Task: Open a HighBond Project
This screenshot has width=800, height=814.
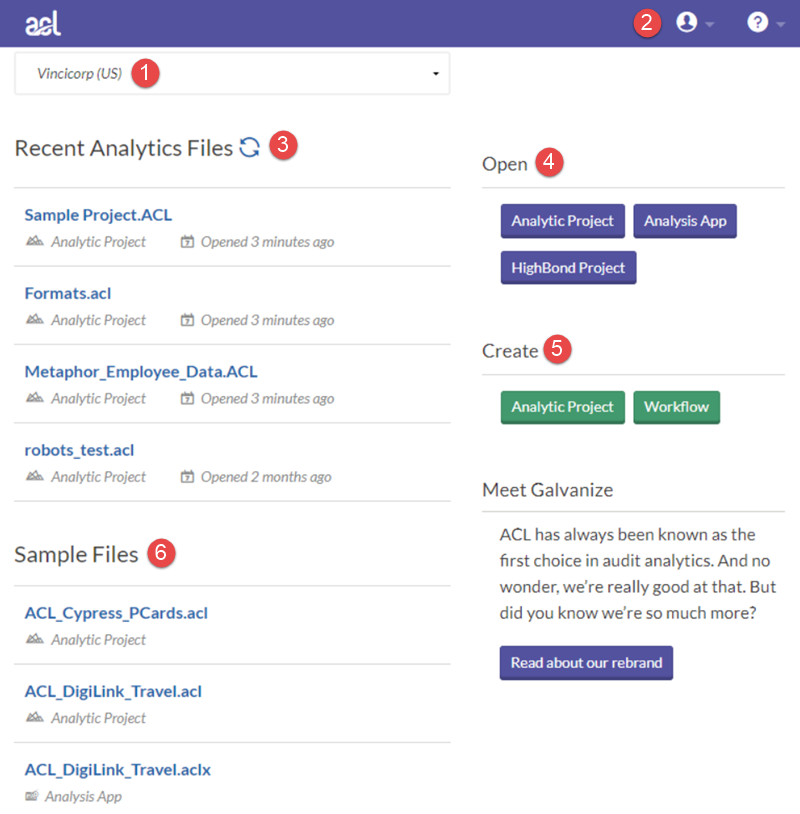Action: pyautogui.click(x=568, y=268)
